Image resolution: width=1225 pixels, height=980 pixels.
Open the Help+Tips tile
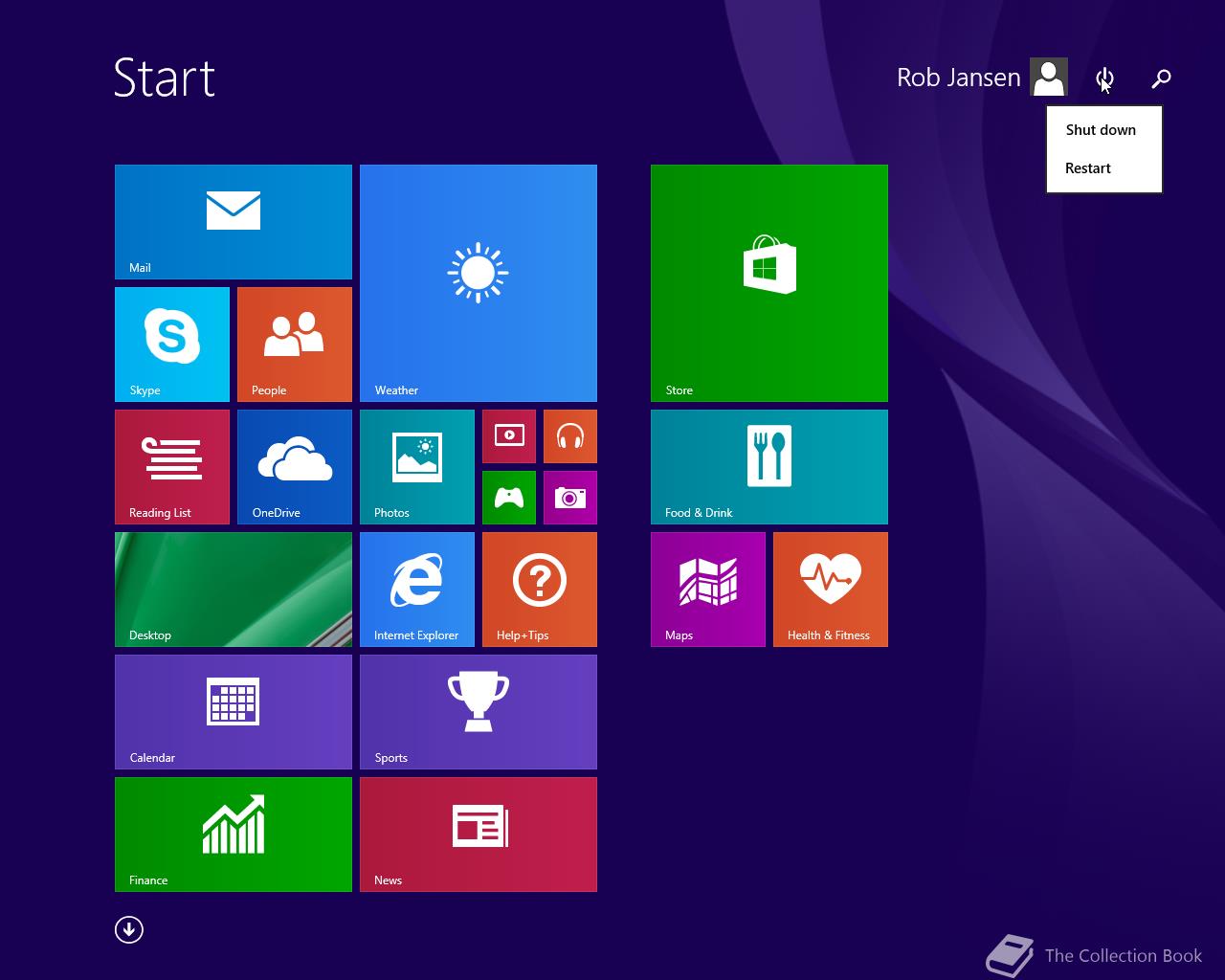540,590
